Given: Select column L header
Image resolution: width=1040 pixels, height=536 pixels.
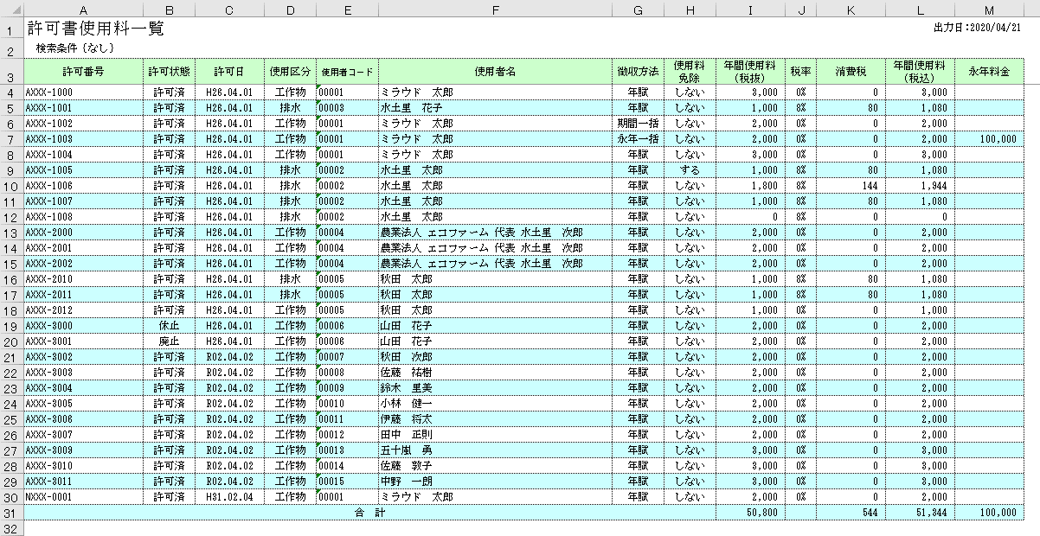Looking at the screenshot, I should coord(920,9).
